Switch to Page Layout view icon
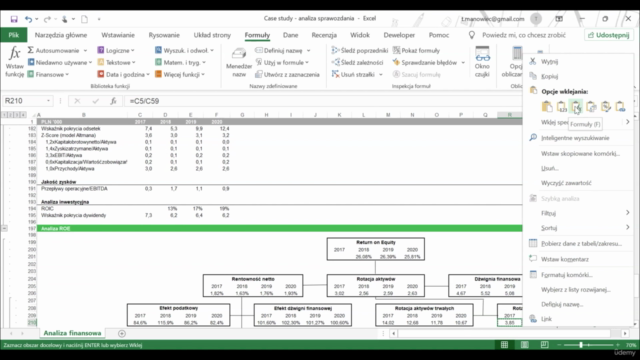640x360 pixels. 524,345
